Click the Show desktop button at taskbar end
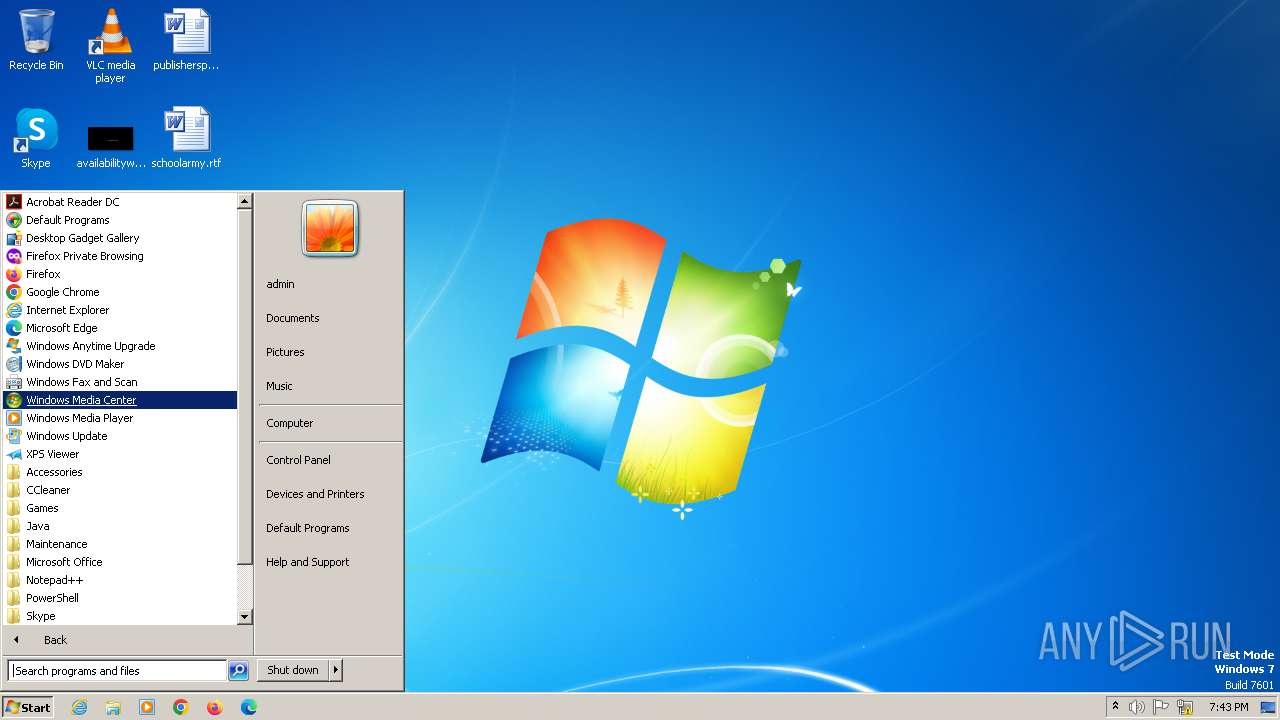This screenshot has height=720, width=1280. click(1268, 707)
